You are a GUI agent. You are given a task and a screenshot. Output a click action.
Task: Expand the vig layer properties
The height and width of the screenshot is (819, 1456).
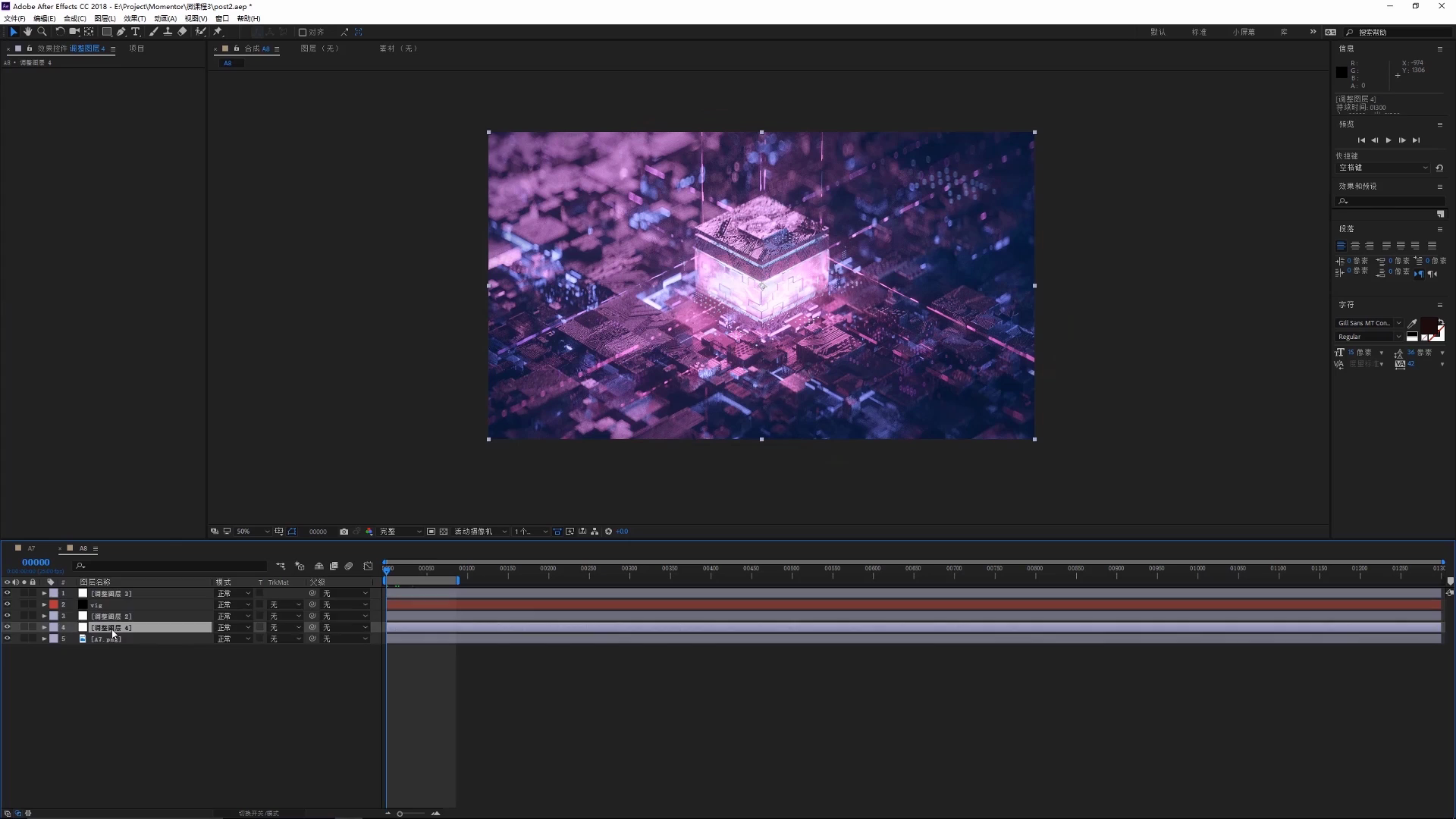click(44, 605)
